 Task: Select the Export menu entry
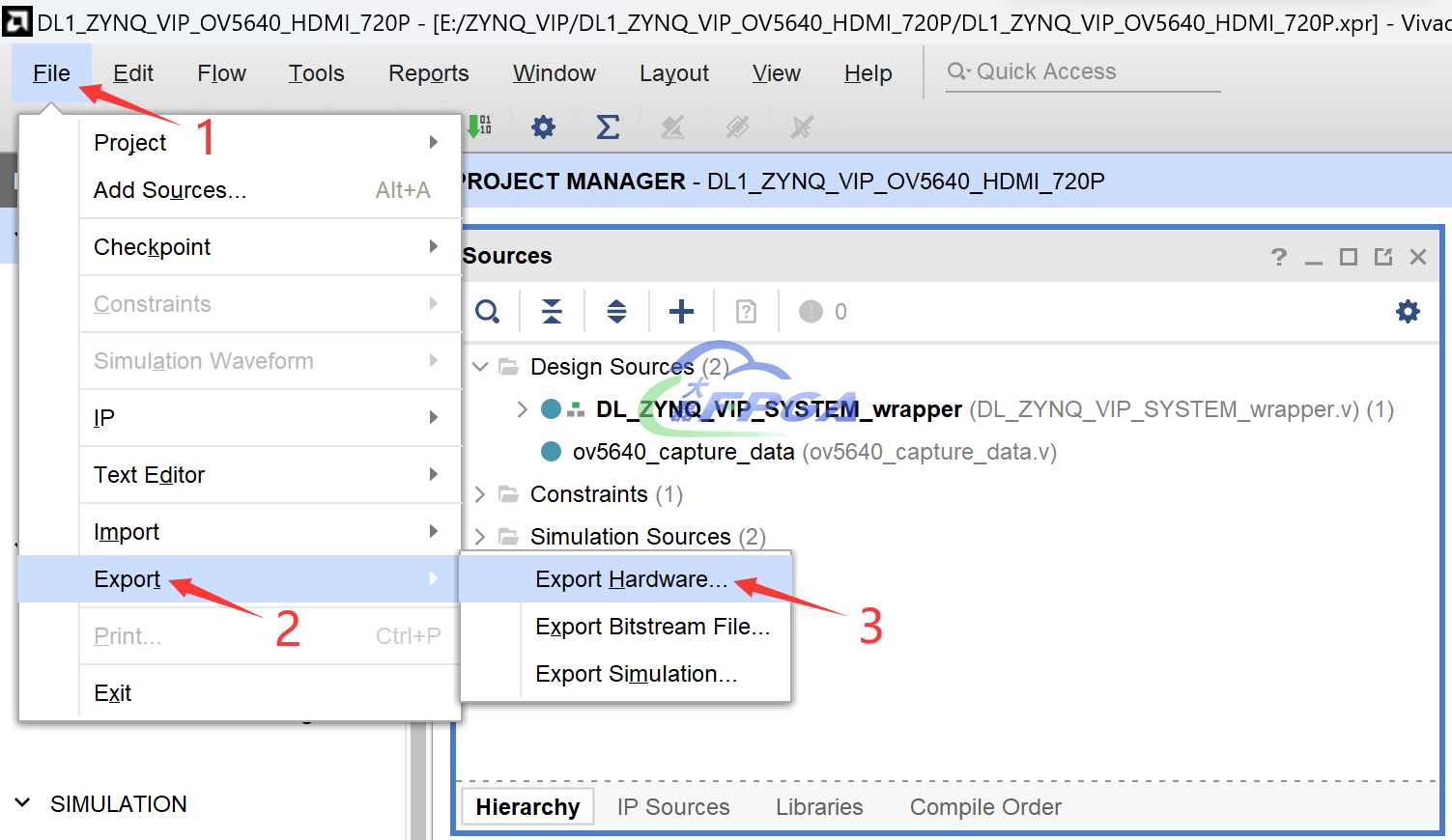239,579
